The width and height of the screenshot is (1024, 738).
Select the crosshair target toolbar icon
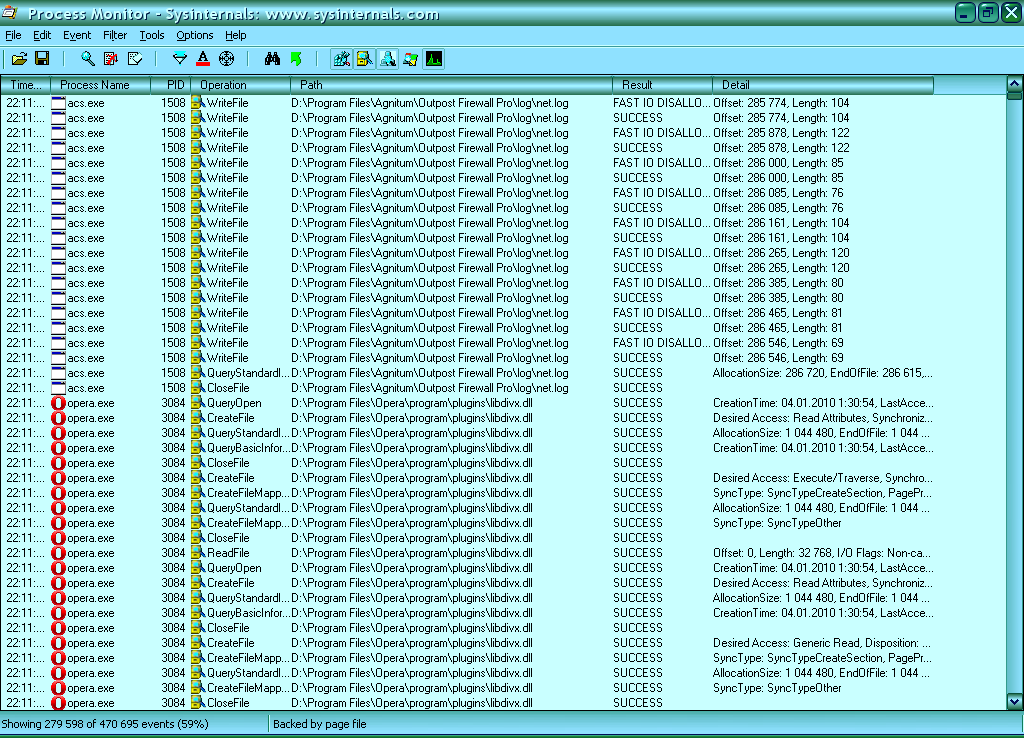click(x=226, y=59)
